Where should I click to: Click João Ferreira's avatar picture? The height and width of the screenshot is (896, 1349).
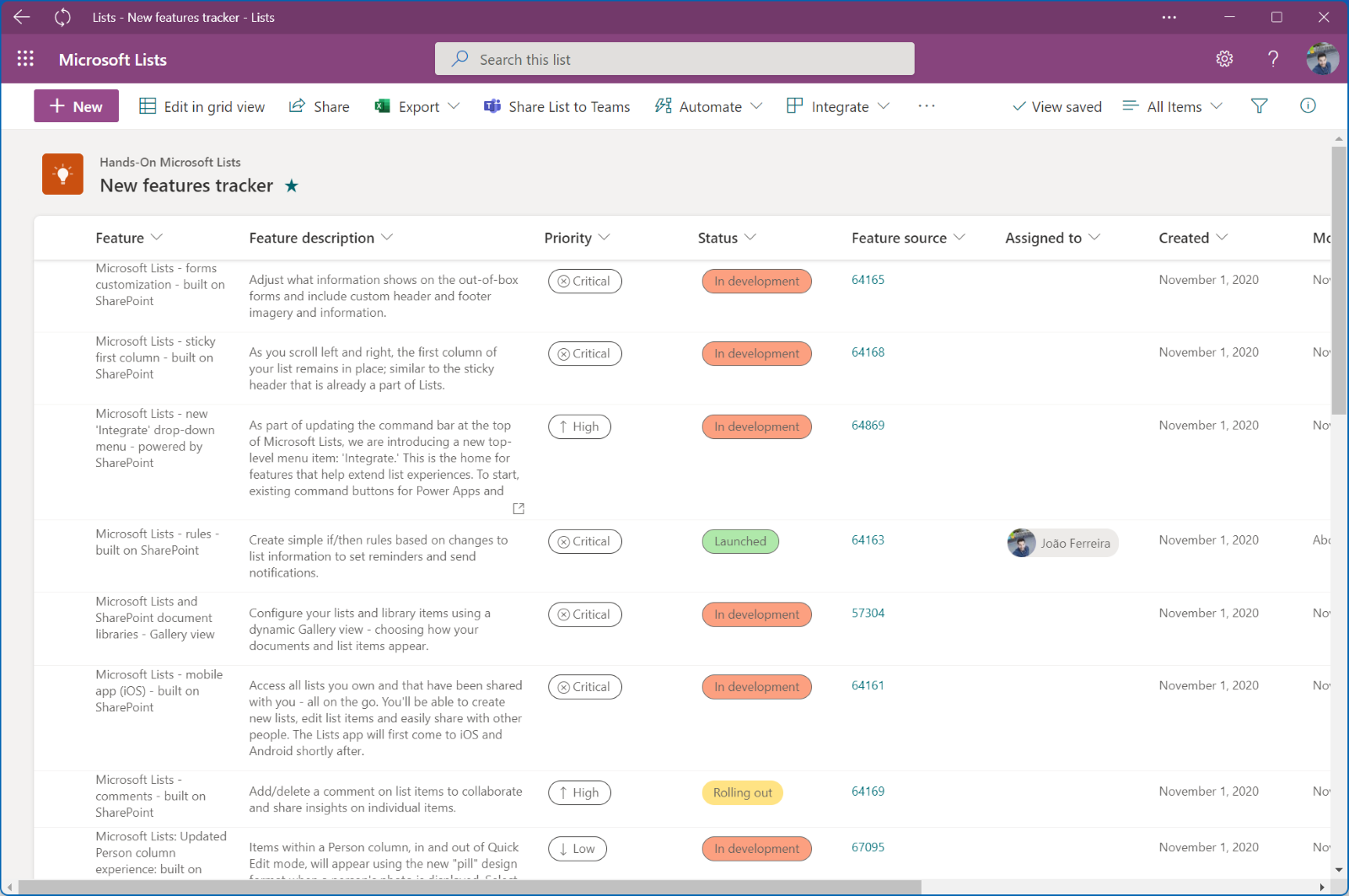pos(1021,543)
